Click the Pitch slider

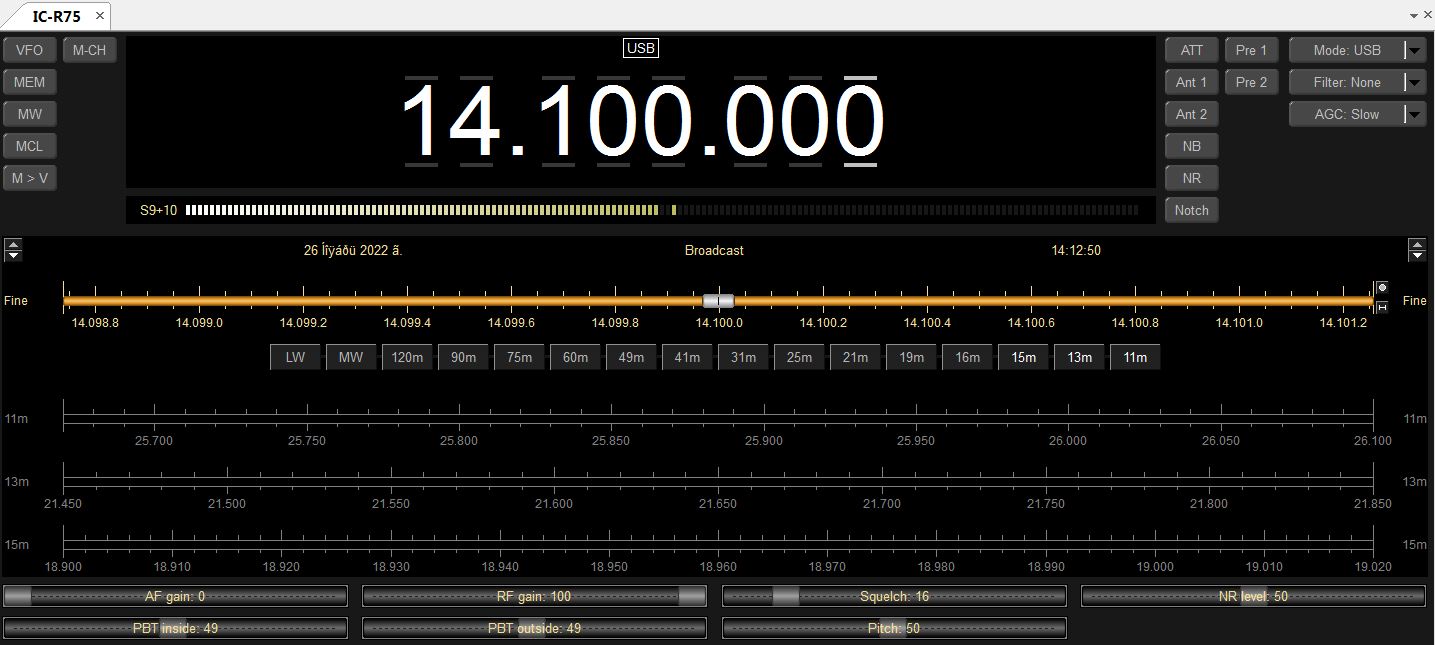[894, 628]
